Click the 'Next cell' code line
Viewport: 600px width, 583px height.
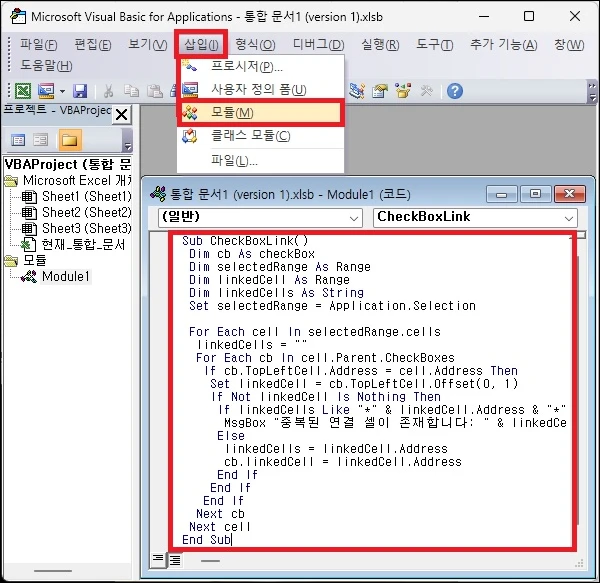[x=220, y=527]
